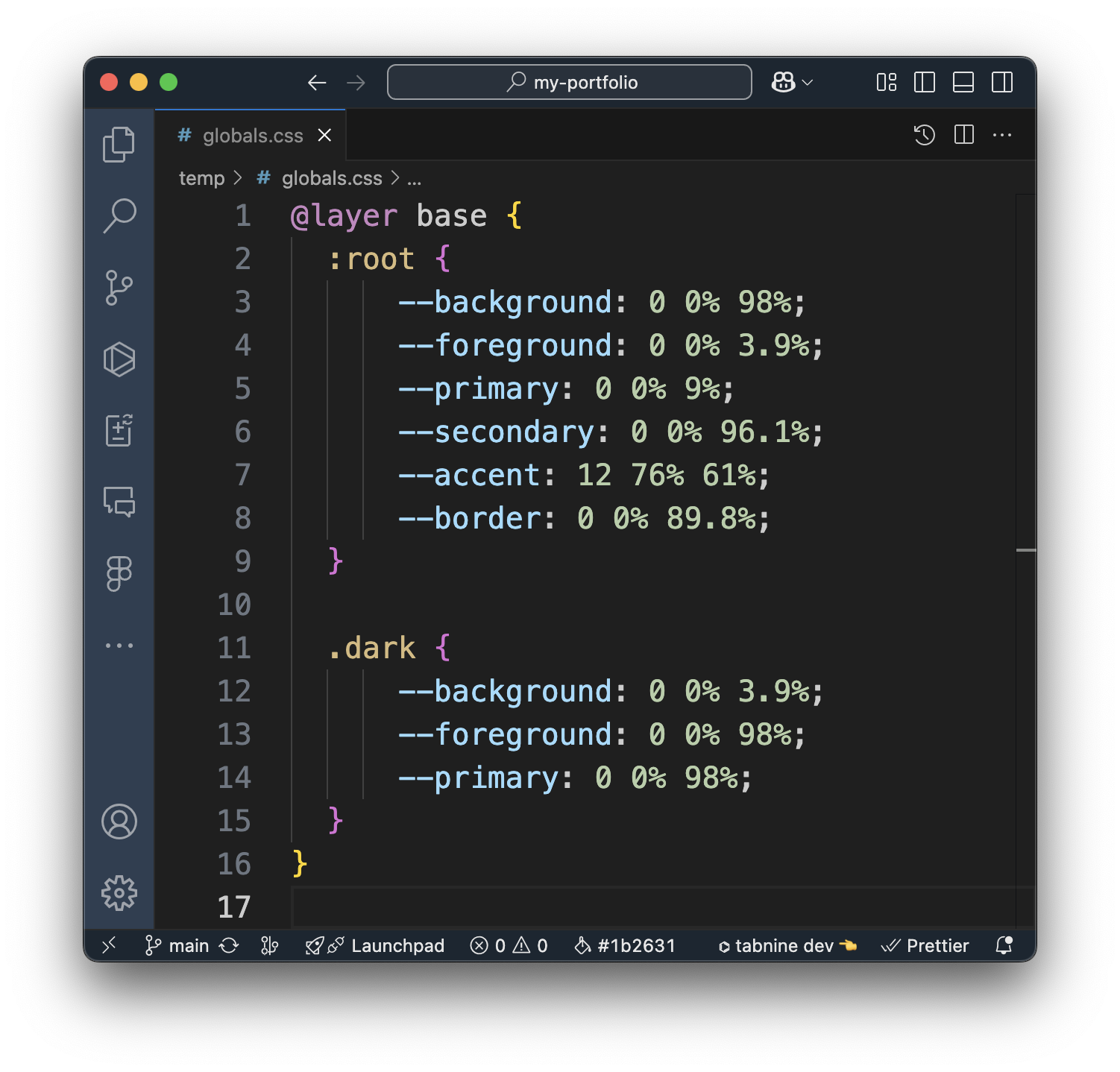Open notifications bell in status bar
The image size is (1120, 1072).
pyautogui.click(x=1004, y=945)
